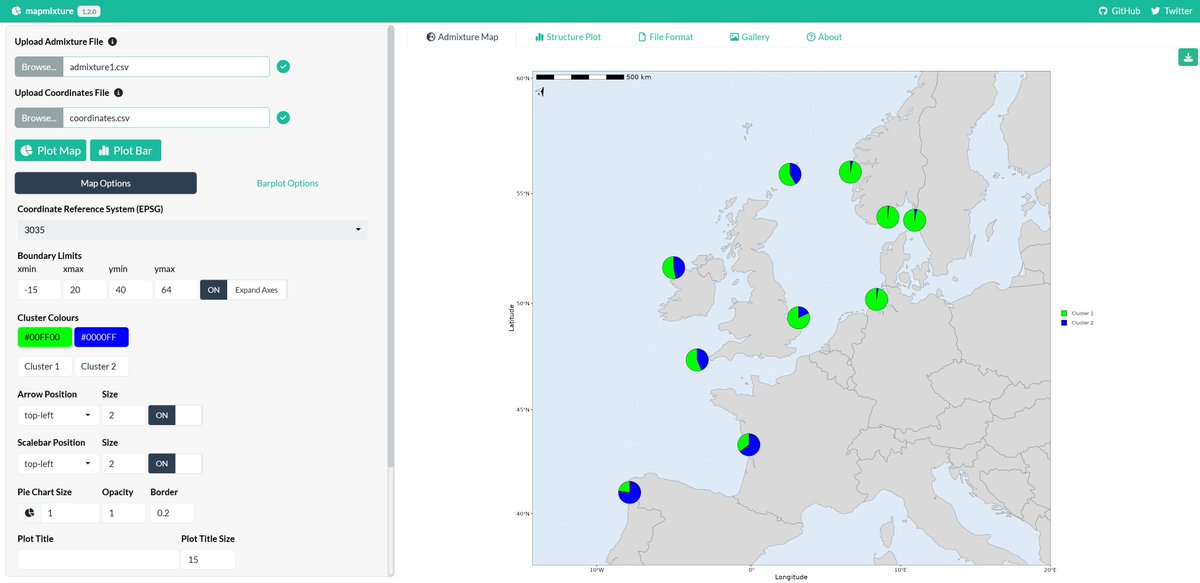
Task: Click the Cluster 1 name field
Action: [x=44, y=366]
